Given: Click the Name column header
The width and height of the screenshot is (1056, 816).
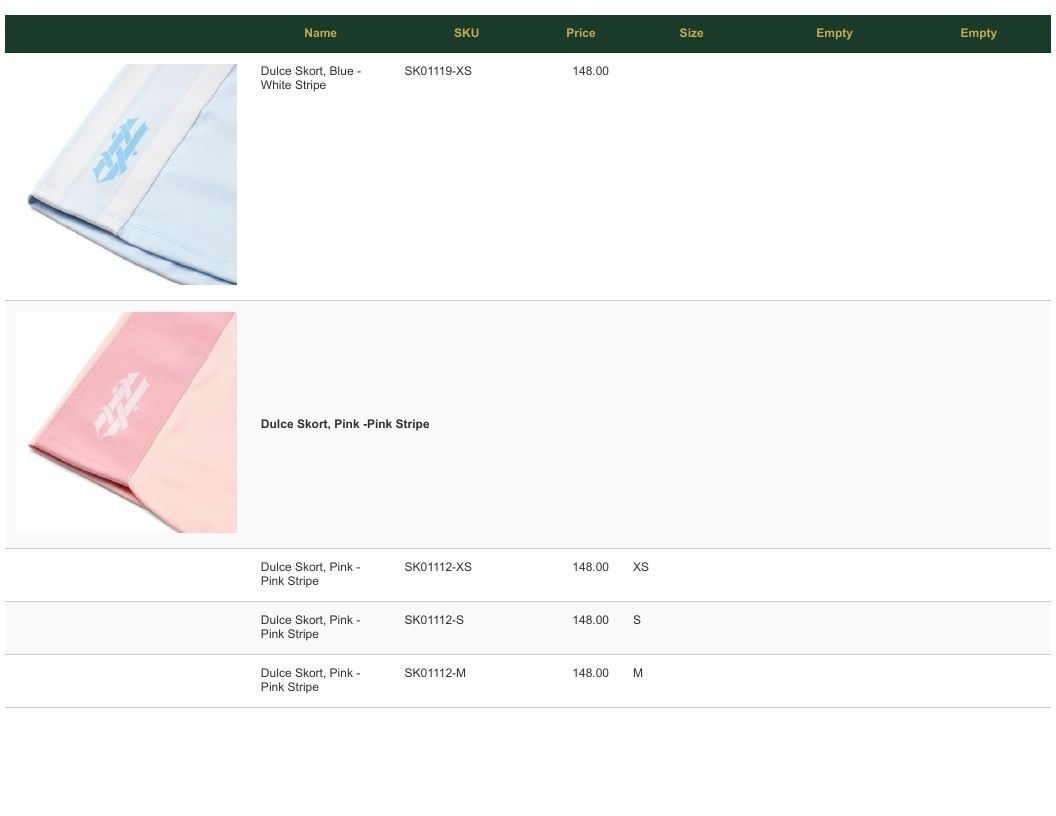Looking at the screenshot, I should coord(321,33).
